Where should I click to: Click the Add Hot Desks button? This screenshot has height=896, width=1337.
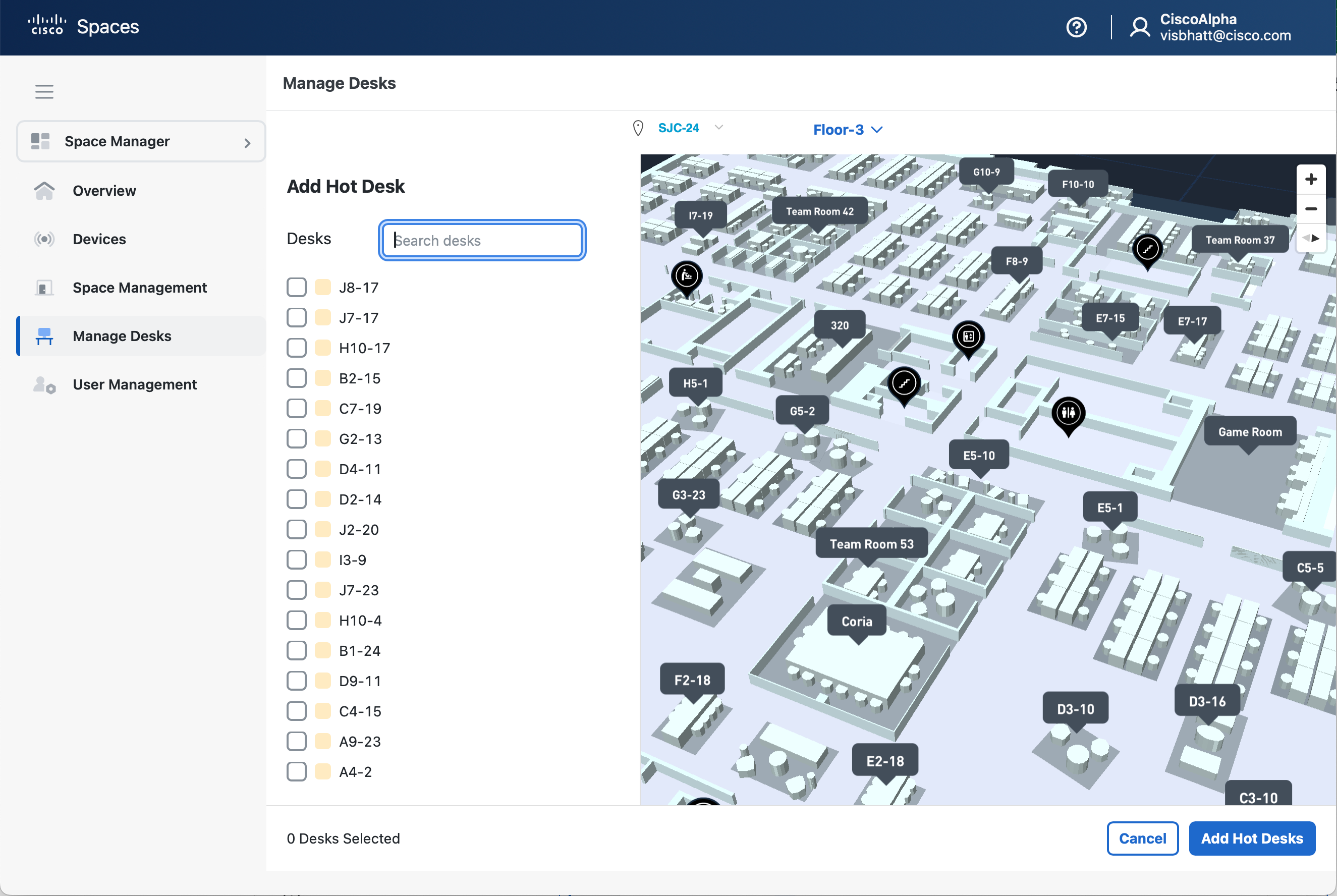click(x=1252, y=838)
